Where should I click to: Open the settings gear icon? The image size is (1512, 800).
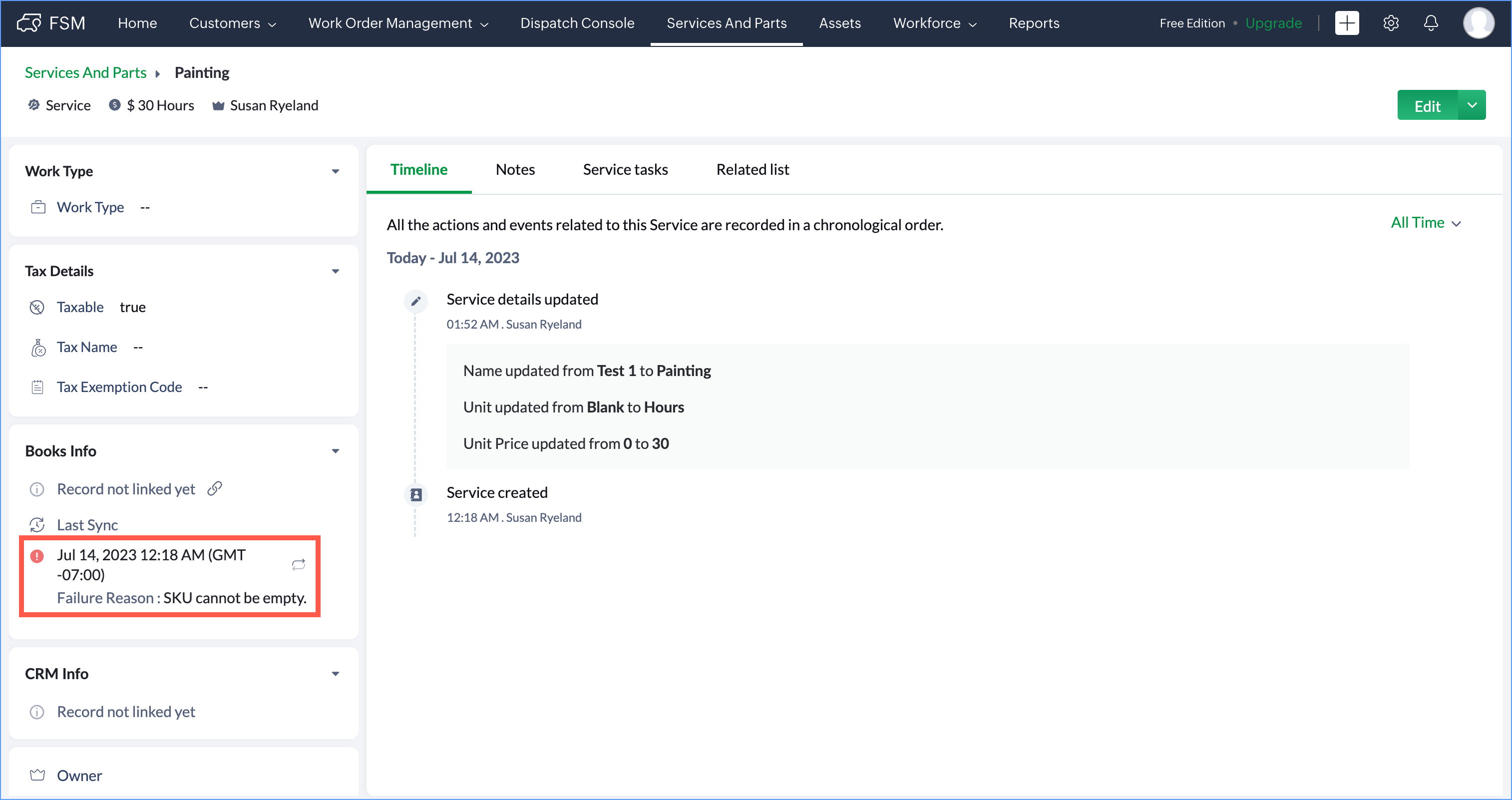[x=1391, y=23]
